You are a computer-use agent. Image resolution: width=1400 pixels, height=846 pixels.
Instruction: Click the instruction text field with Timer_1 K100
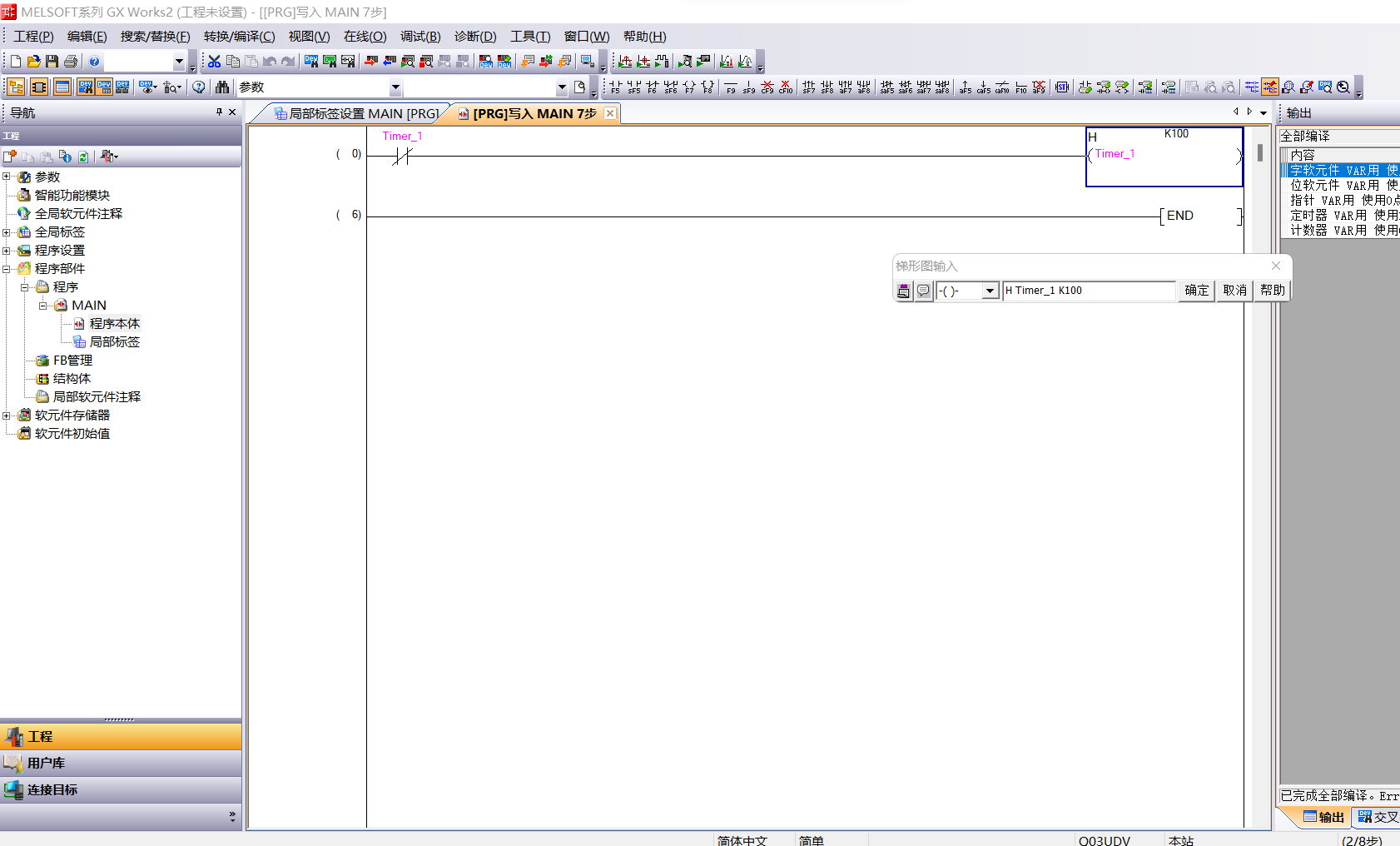pos(1087,291)
